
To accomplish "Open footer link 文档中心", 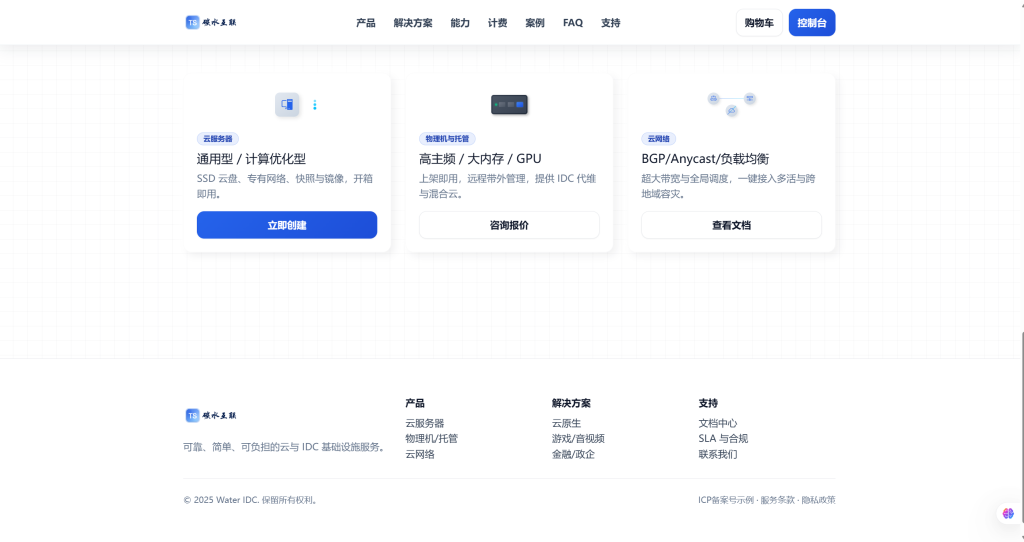I will coord(718,423).
